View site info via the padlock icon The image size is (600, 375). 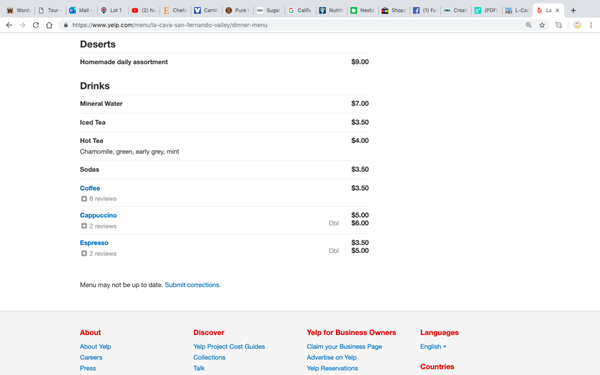pos(66,25)
